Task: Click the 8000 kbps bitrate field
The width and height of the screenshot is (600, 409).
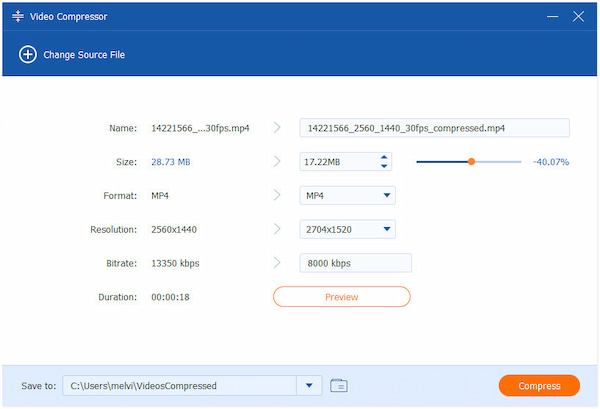Action: click(x=355, y=263)
